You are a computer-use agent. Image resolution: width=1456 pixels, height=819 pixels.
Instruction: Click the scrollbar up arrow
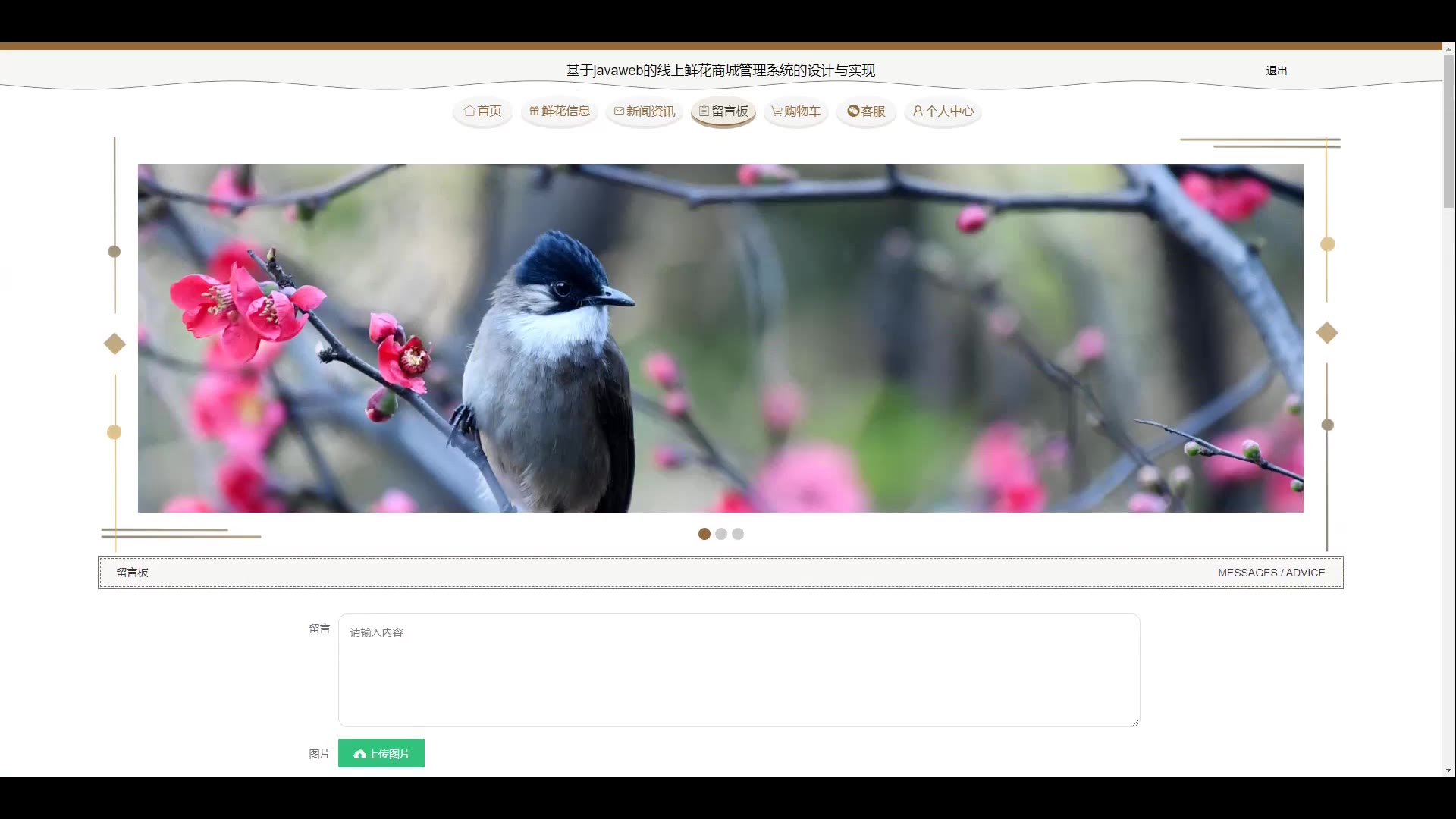point(1448,49)
